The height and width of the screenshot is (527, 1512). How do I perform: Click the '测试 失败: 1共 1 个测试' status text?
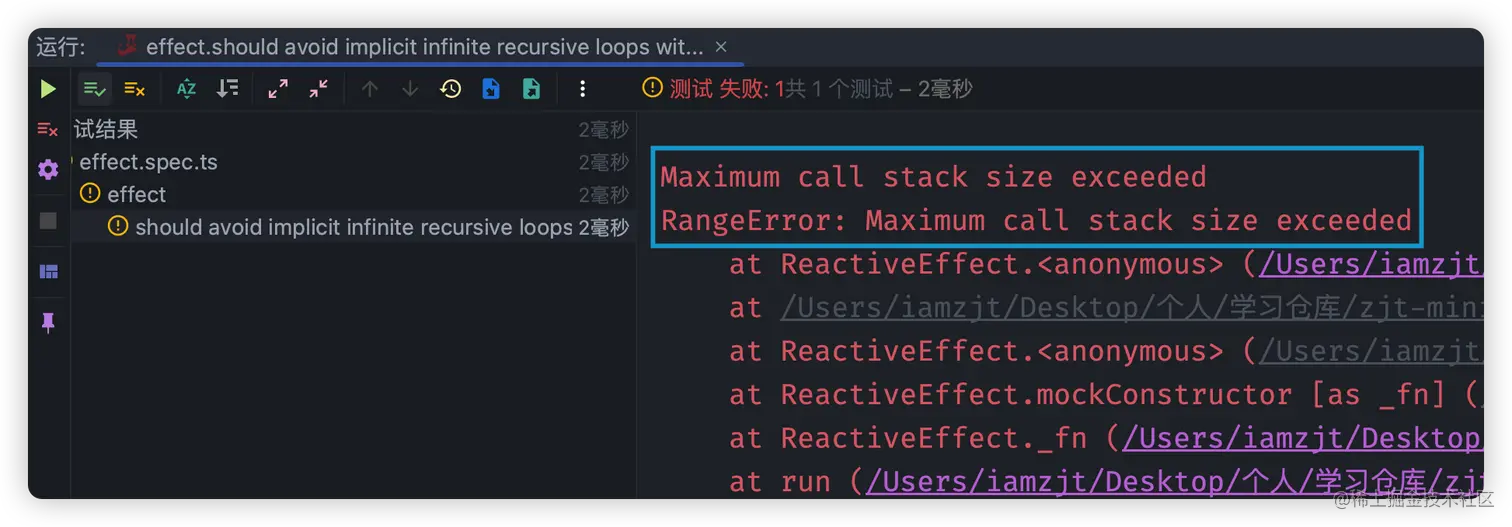(x=821, y=89)
